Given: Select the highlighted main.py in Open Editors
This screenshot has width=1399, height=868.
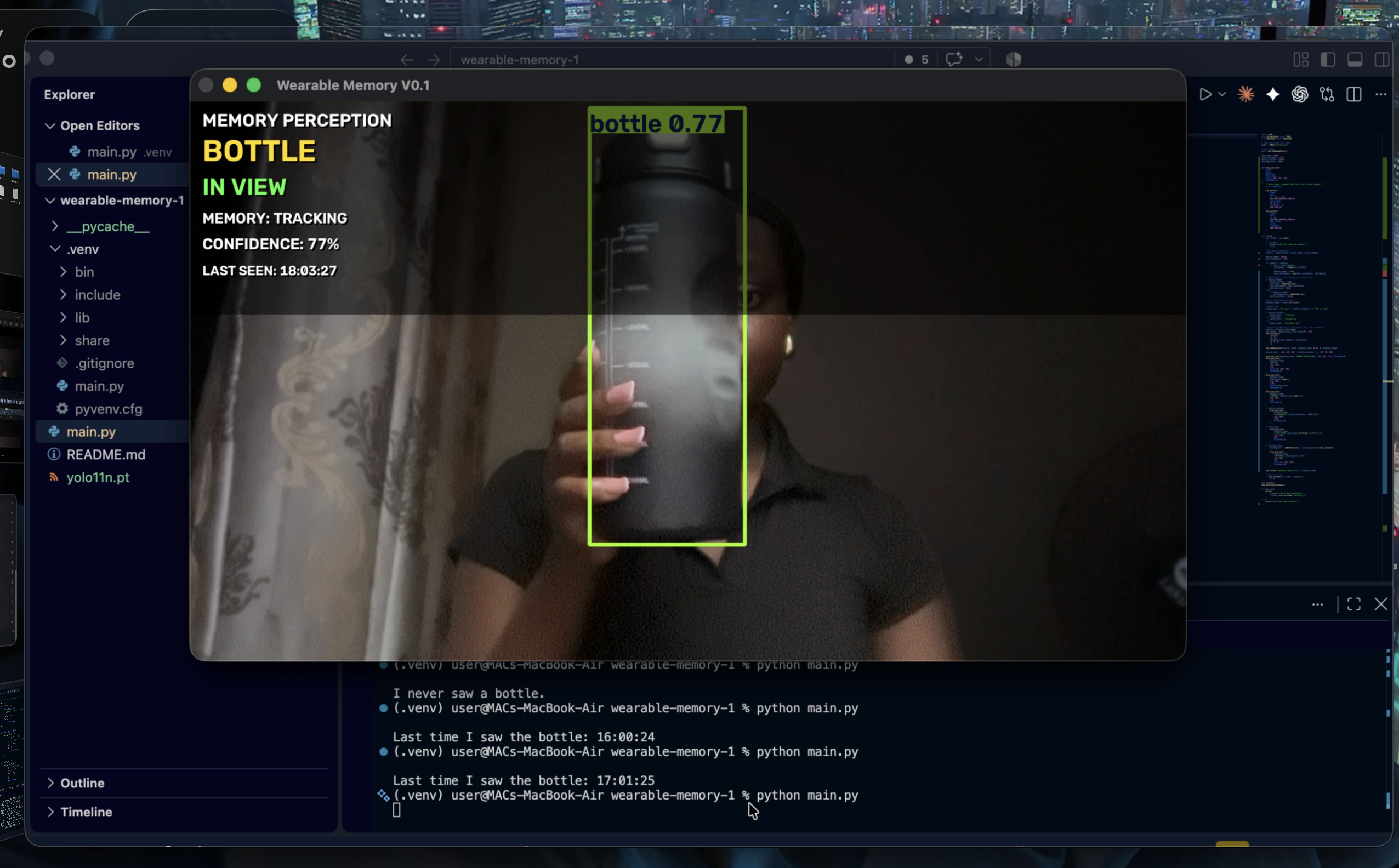Looking at the screenshot, I should (x=111, y=174).
